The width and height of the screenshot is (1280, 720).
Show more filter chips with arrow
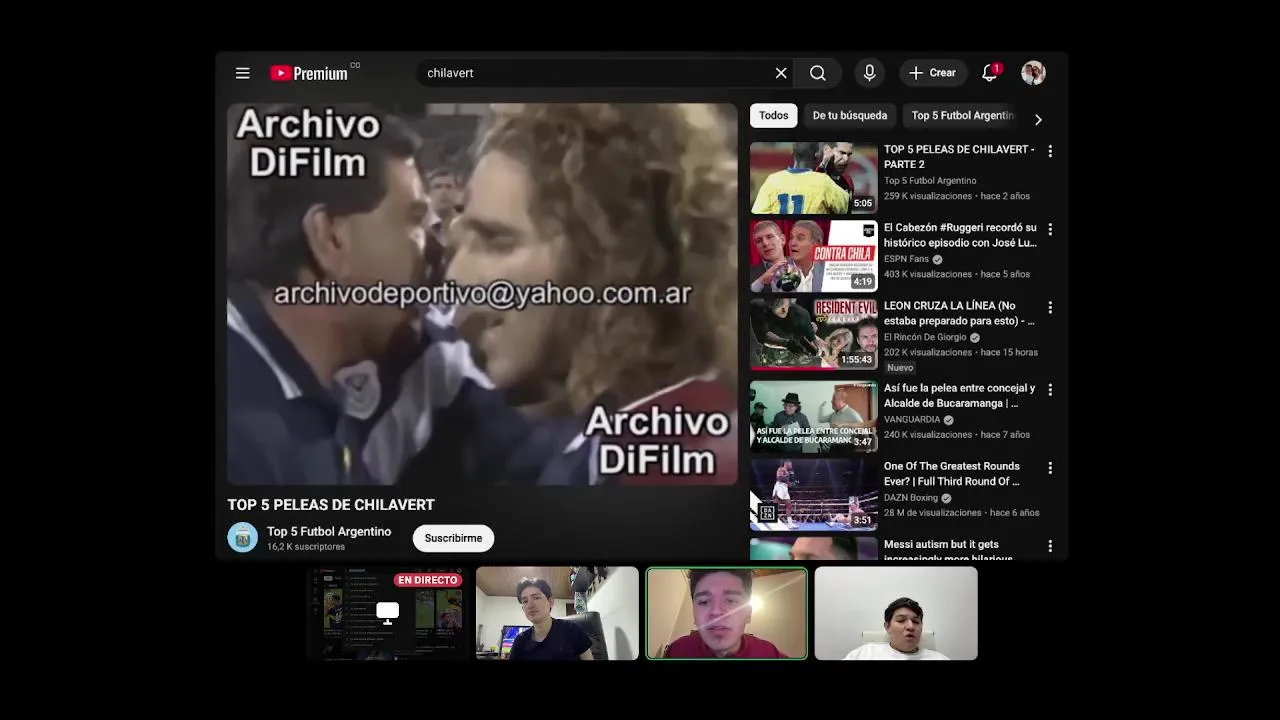click(x=1038, y=119)
